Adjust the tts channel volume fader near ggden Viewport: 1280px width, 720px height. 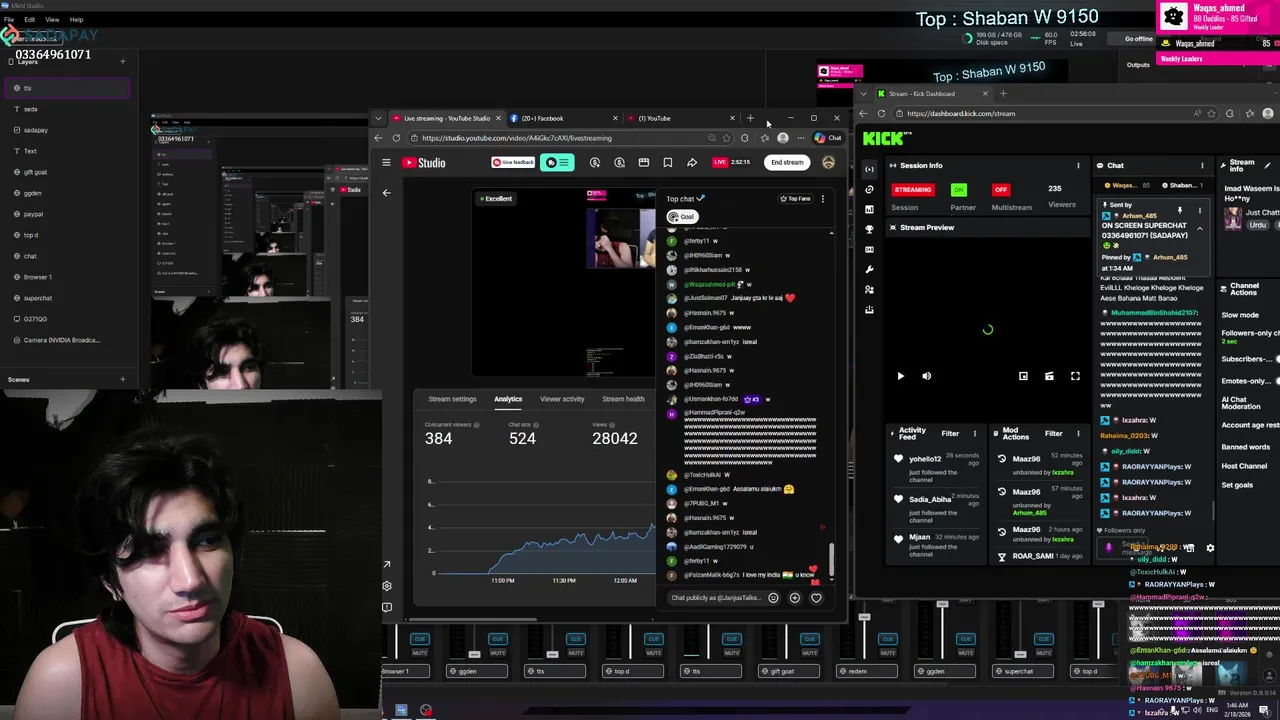click(x=552, y=655)
